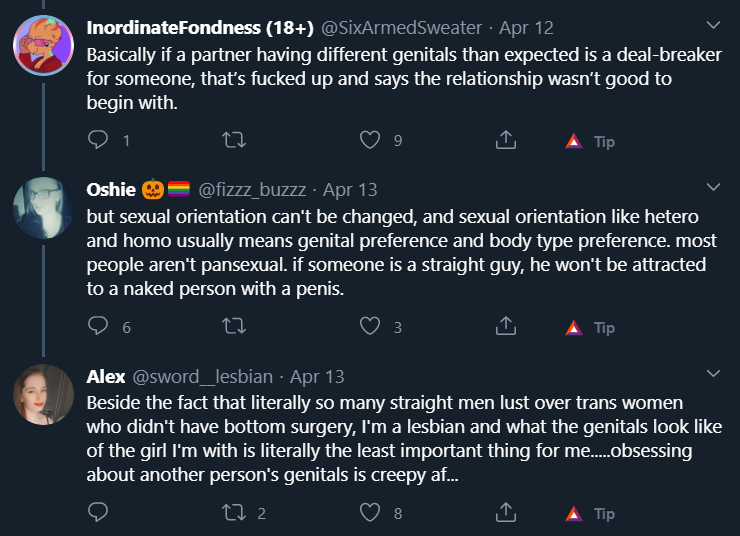Viewport: 740px width, 536px height.
Task: Like Alex's tweet with 8 likes
Action: point(370,512)
